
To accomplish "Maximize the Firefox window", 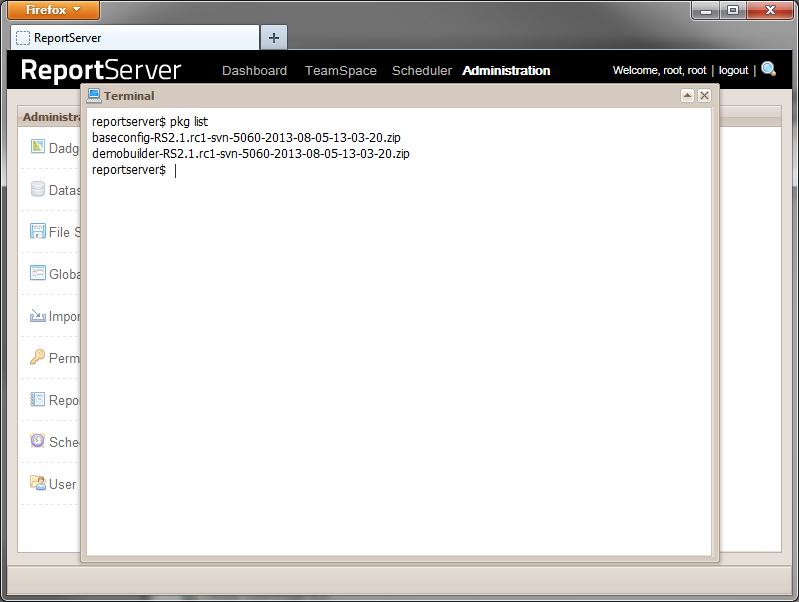I will (733, 10).
